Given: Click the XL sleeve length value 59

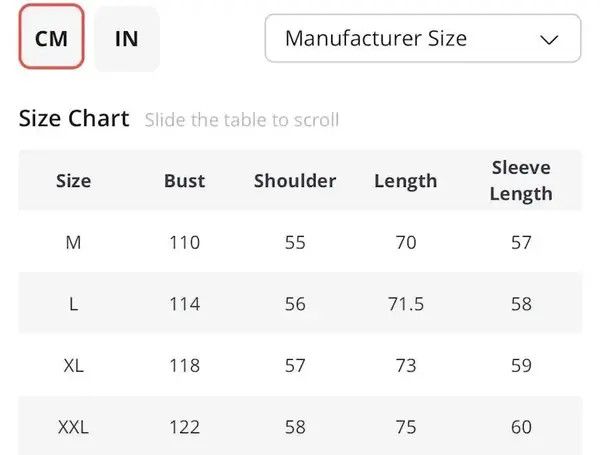Looking at the screenshot, I should [x=521, y=365].
